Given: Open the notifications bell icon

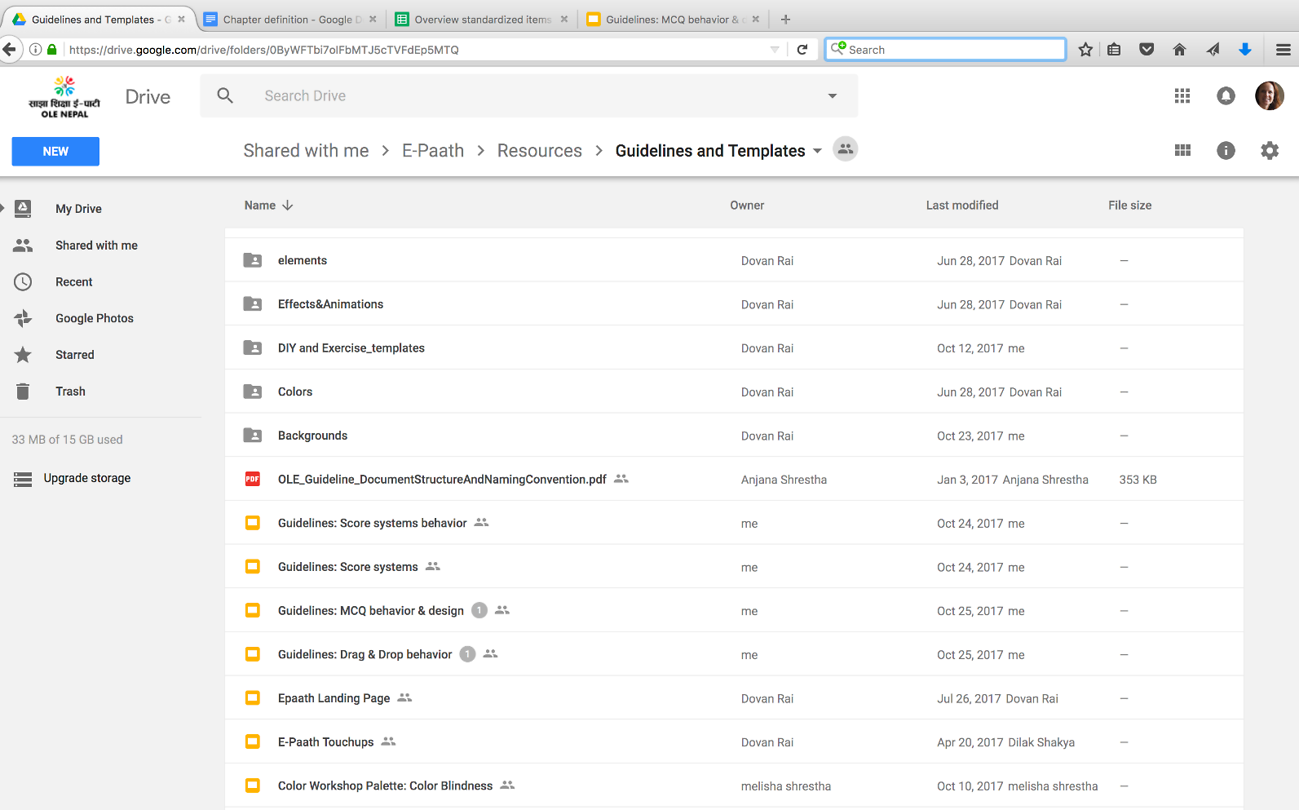Looking at the screenshot, I should coord(1226,96).
